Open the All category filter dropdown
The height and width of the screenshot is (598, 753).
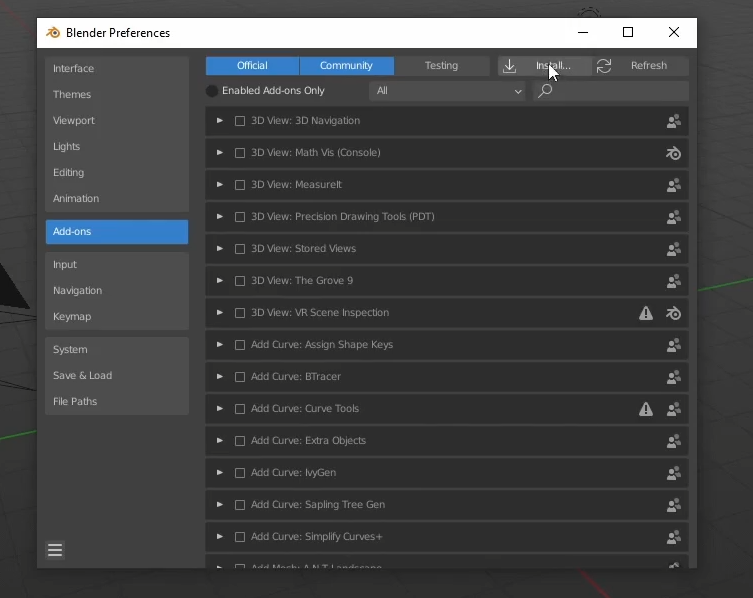[x=447, y=91]
